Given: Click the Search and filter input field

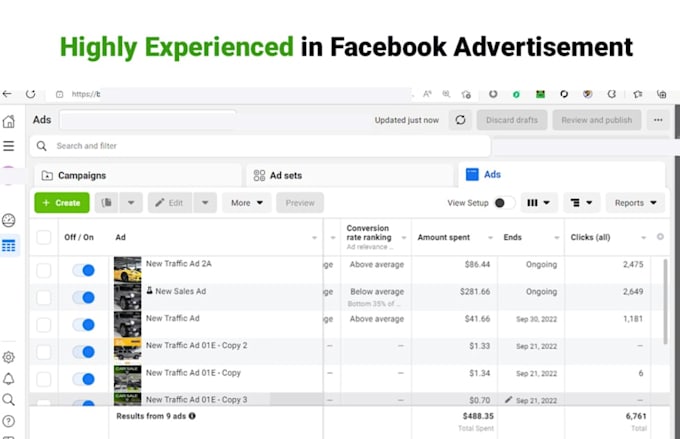Looking at the screenshot, I should (260, 146).
